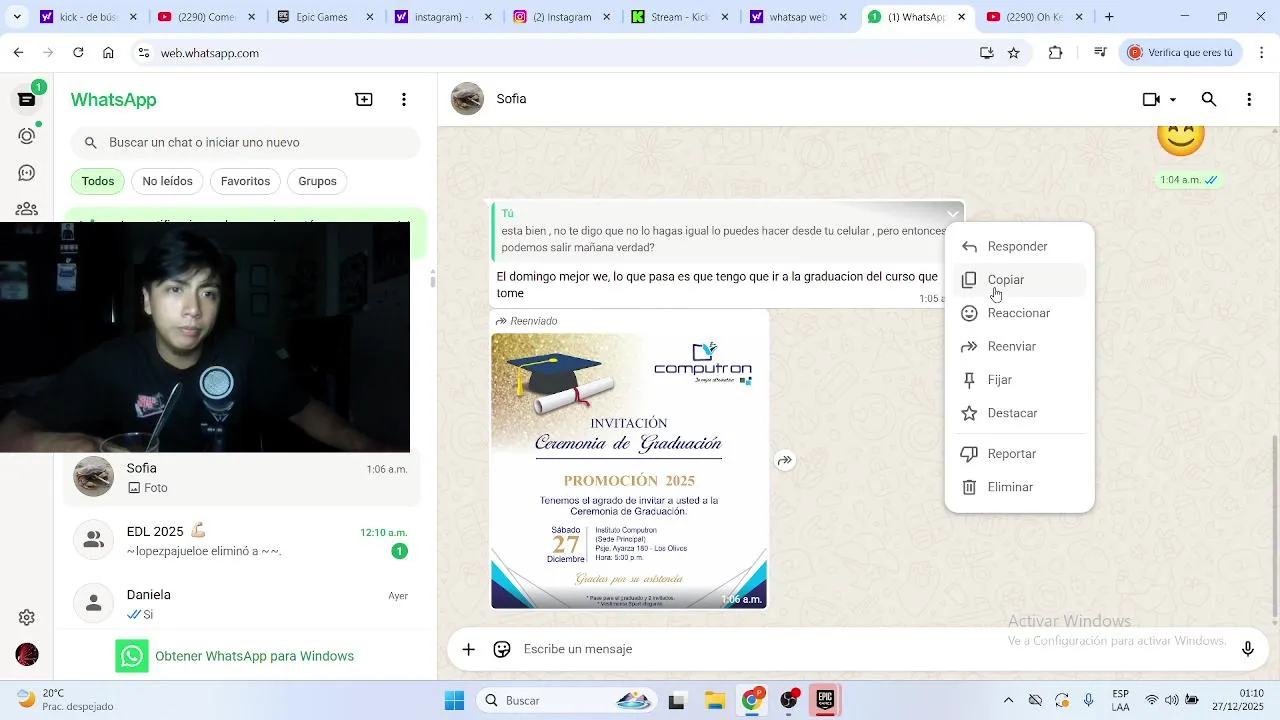
Task: Open Sofia's profile photo in header
Action: click(x=467, y=99)
